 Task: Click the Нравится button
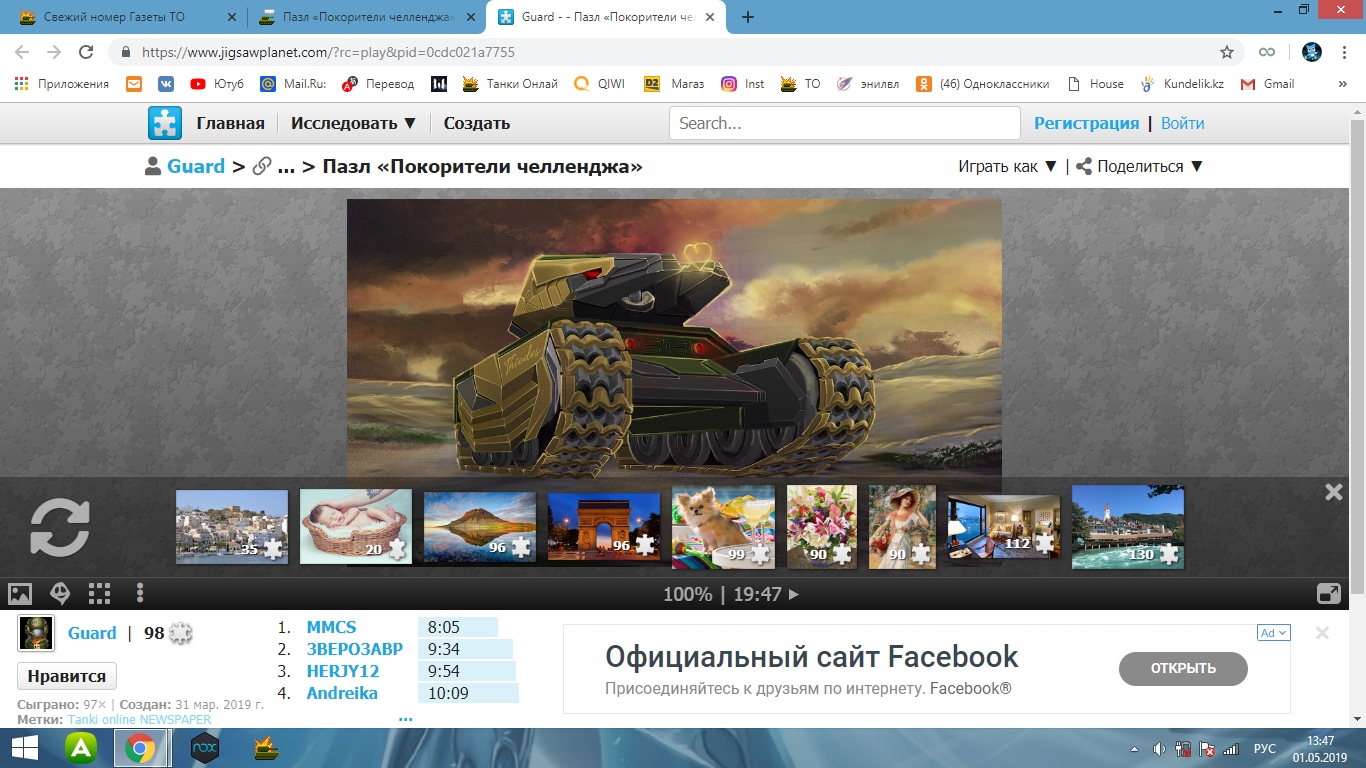coord(67,676)
